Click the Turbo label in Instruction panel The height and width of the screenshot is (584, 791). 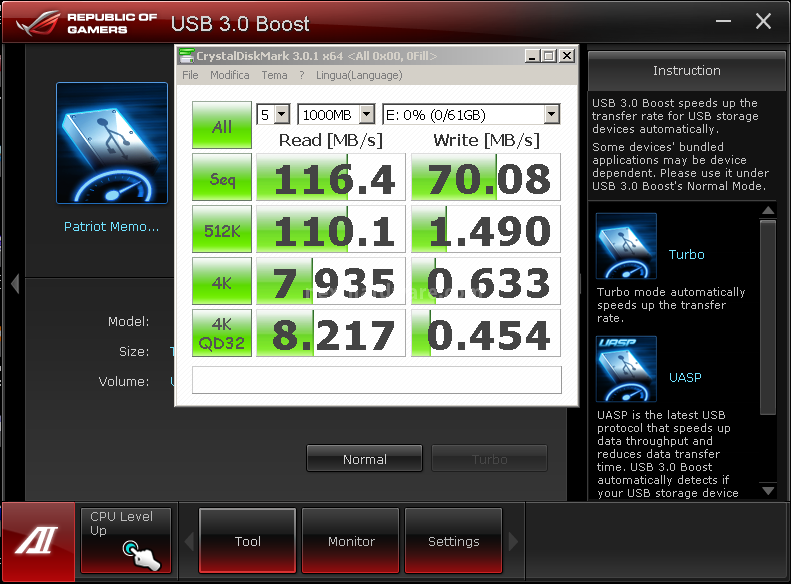point(687,254)
